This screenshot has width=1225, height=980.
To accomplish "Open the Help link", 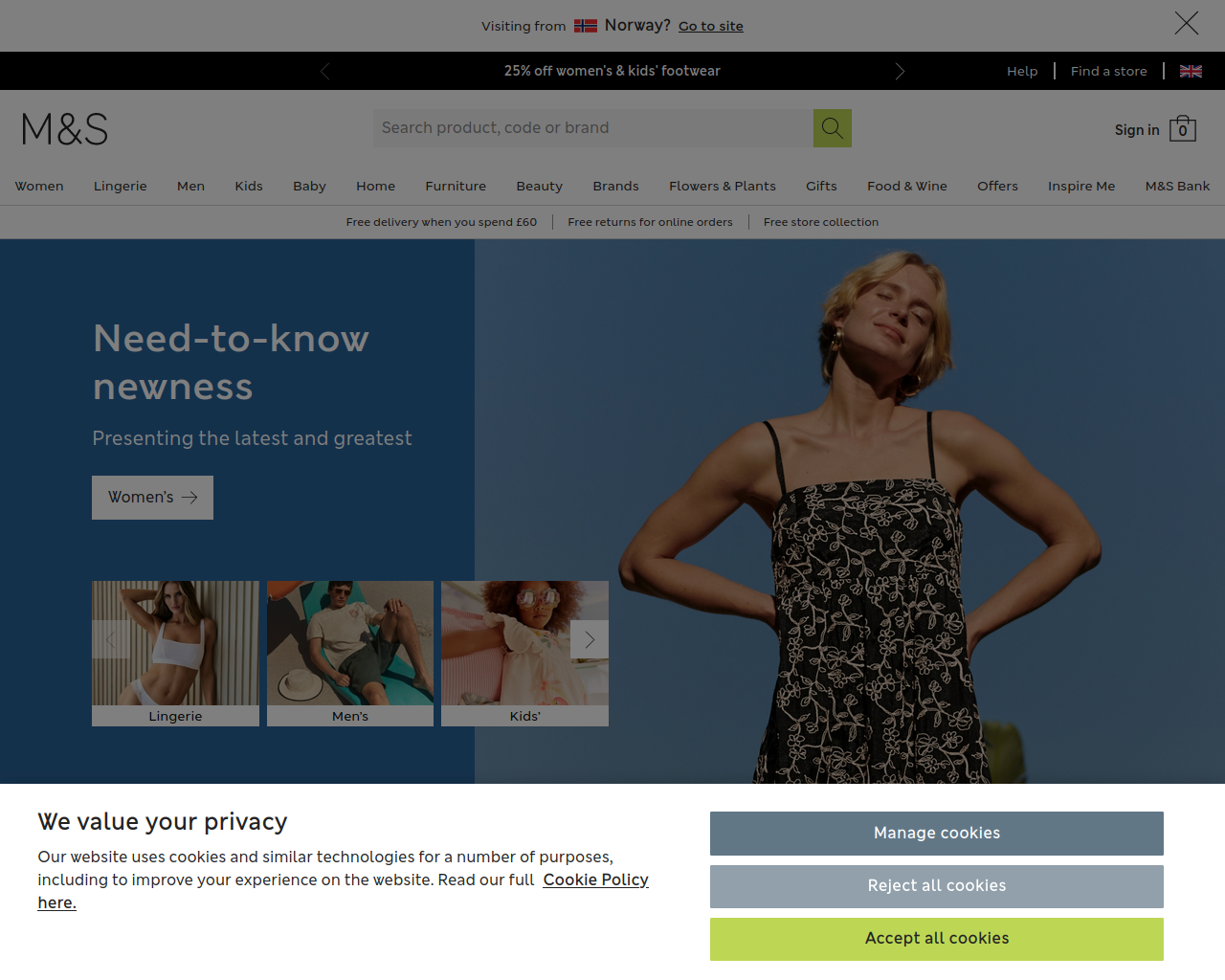I will pos(1022,71).
